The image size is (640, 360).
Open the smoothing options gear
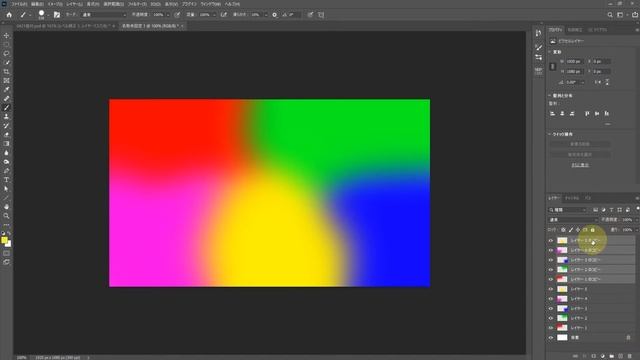275,15
